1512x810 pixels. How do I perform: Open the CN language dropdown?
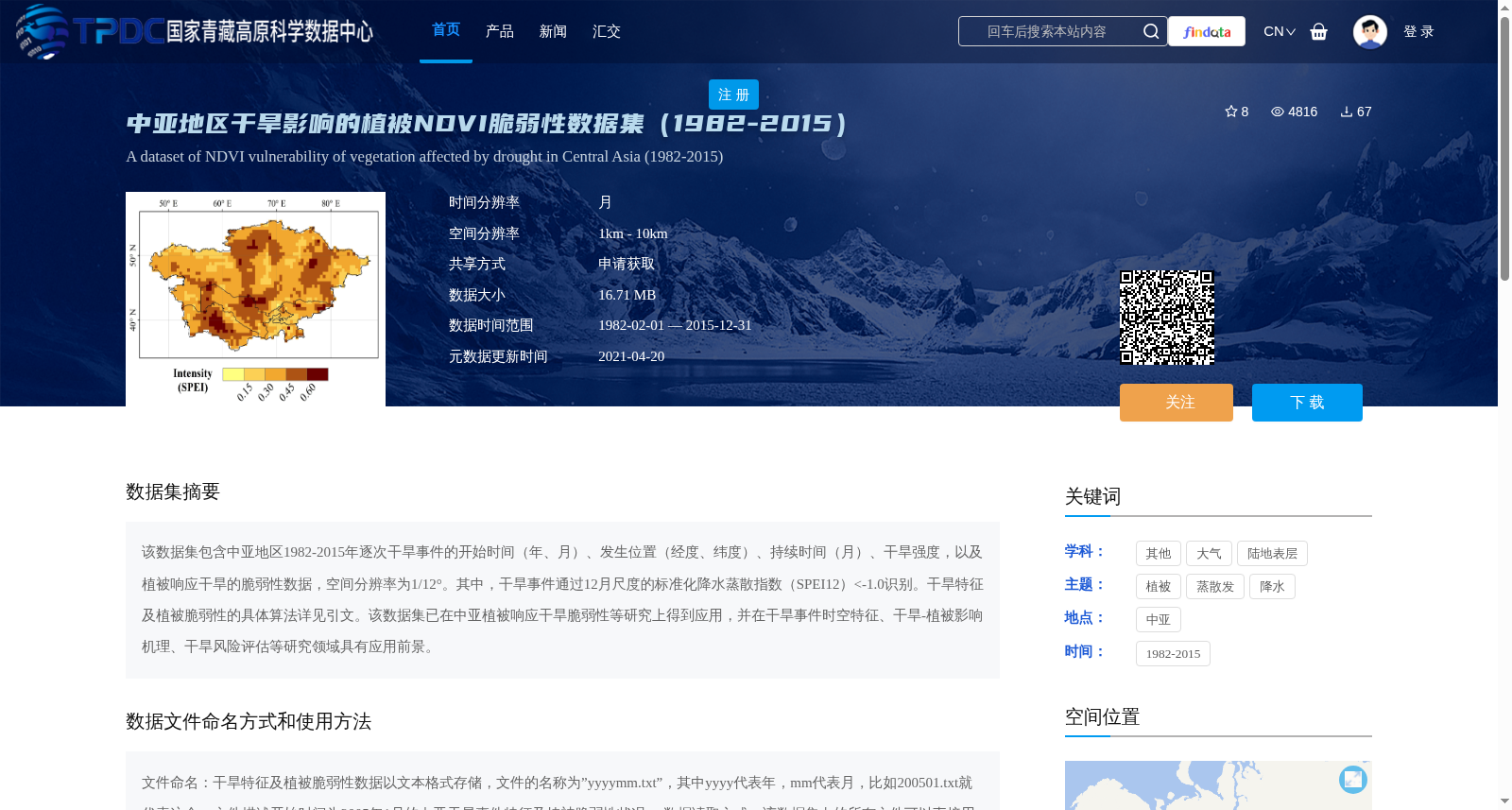[x=1279, y=31]
